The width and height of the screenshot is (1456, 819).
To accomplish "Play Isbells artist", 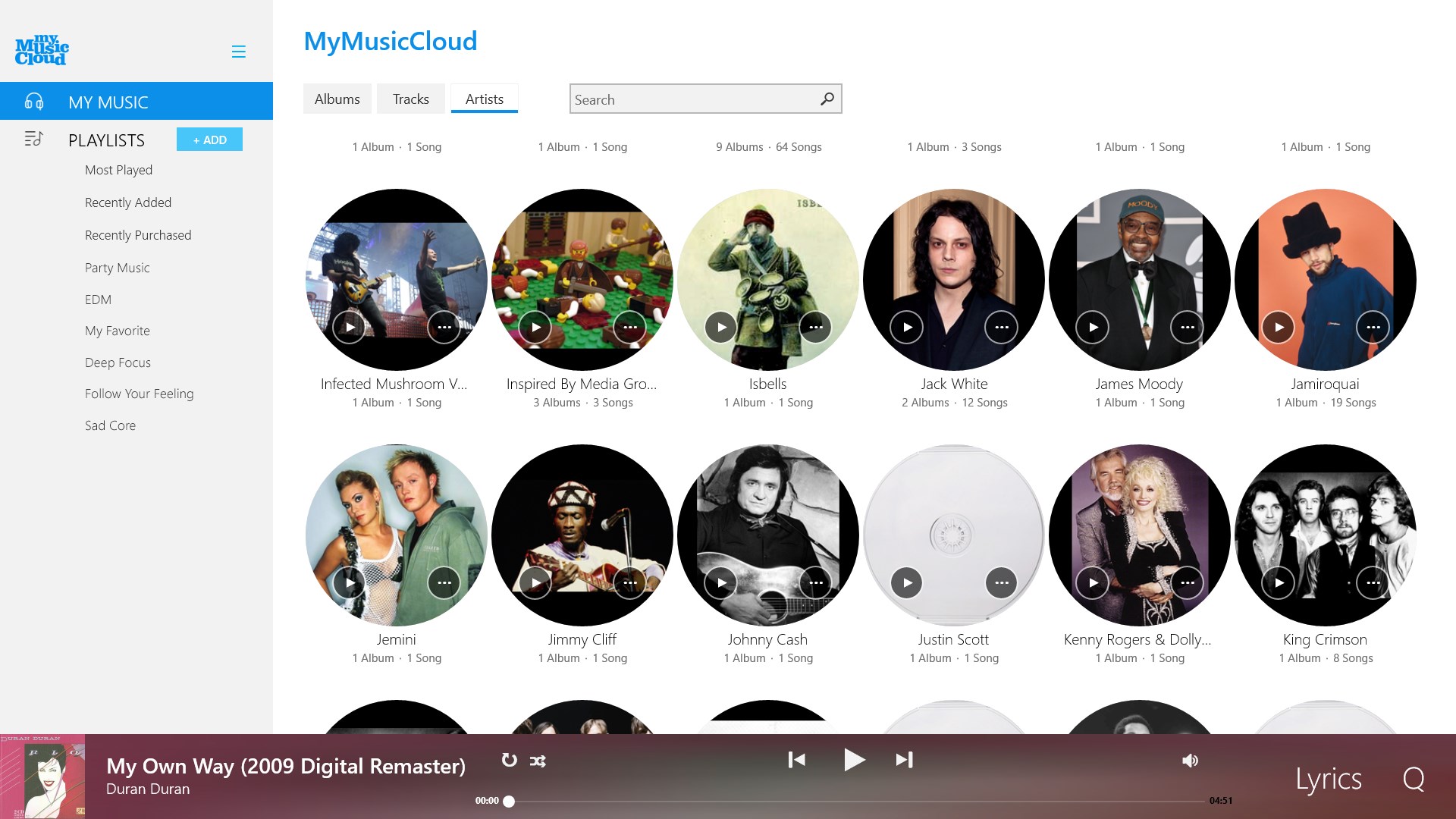I will coord(721,327).
